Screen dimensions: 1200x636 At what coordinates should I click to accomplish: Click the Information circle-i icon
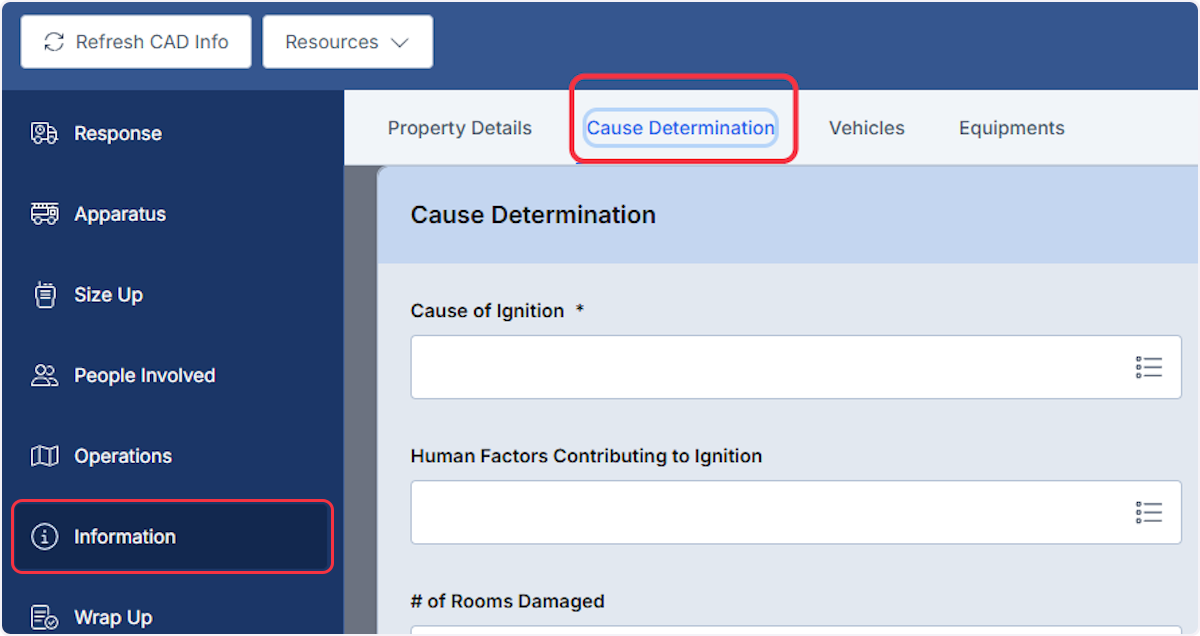click(x=44, y=537)
